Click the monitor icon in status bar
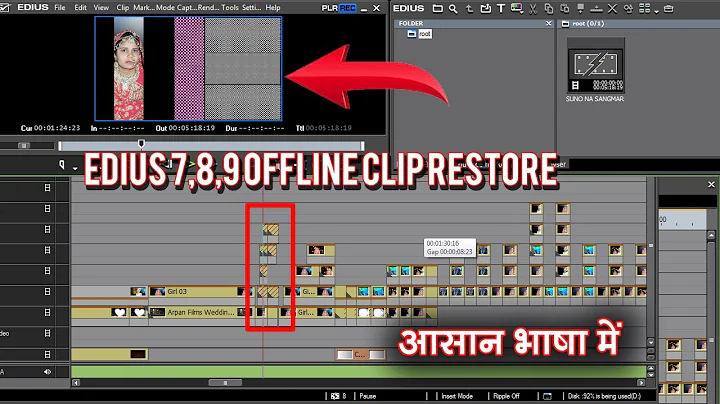Screen dimensions: 720x404 point(547,396)
